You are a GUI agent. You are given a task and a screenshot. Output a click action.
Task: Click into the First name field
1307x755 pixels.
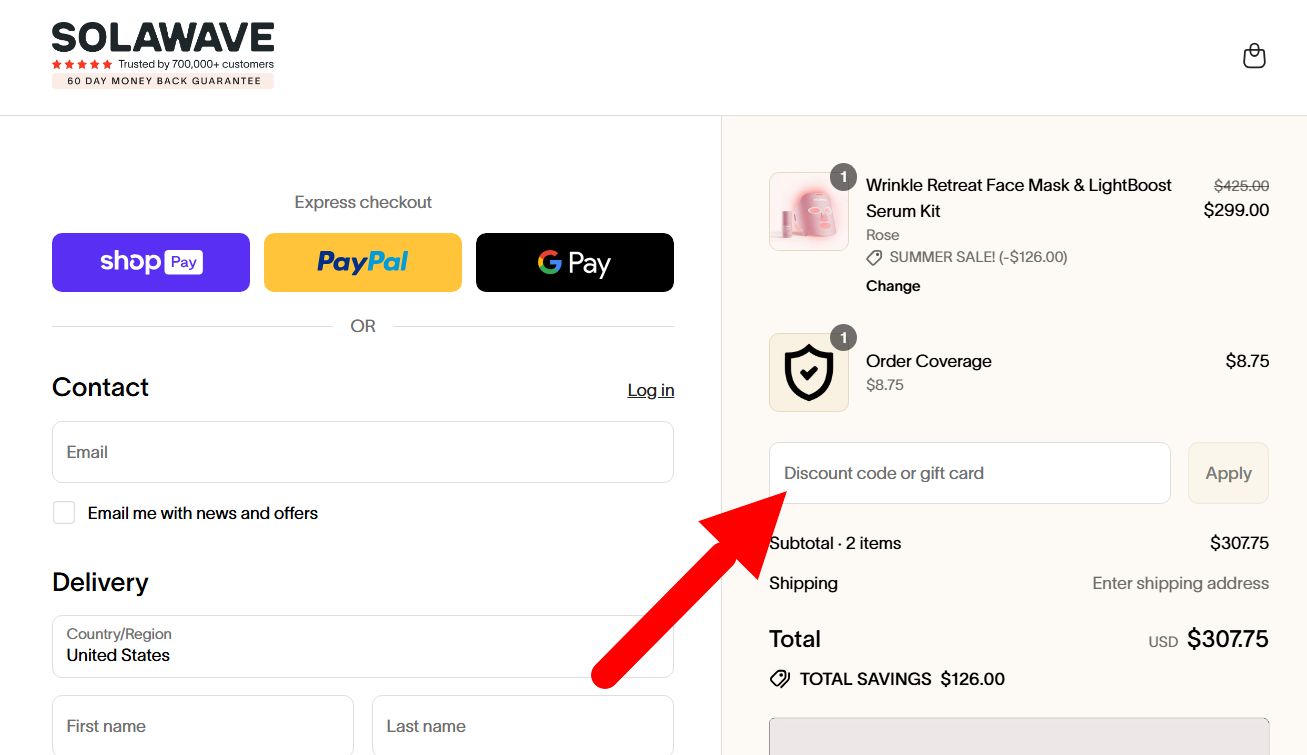tap(203, 726)
